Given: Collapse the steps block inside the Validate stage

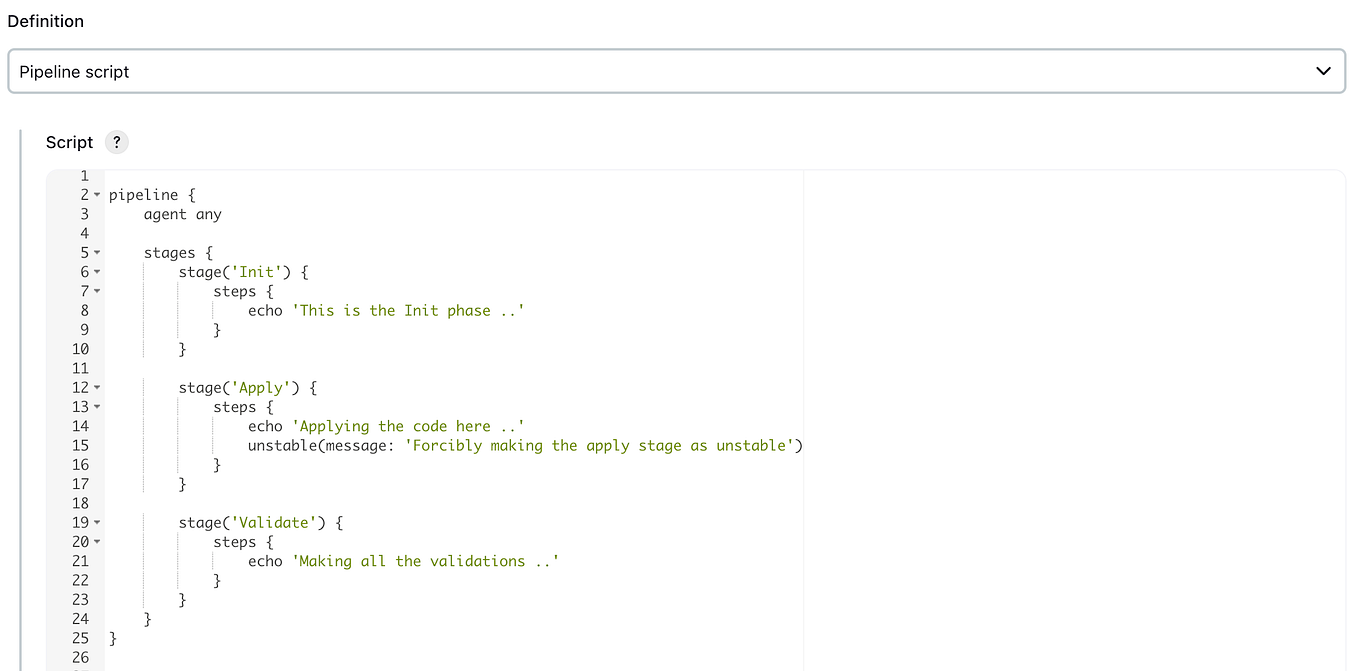Looking at the screenshot, I should 95,541.
